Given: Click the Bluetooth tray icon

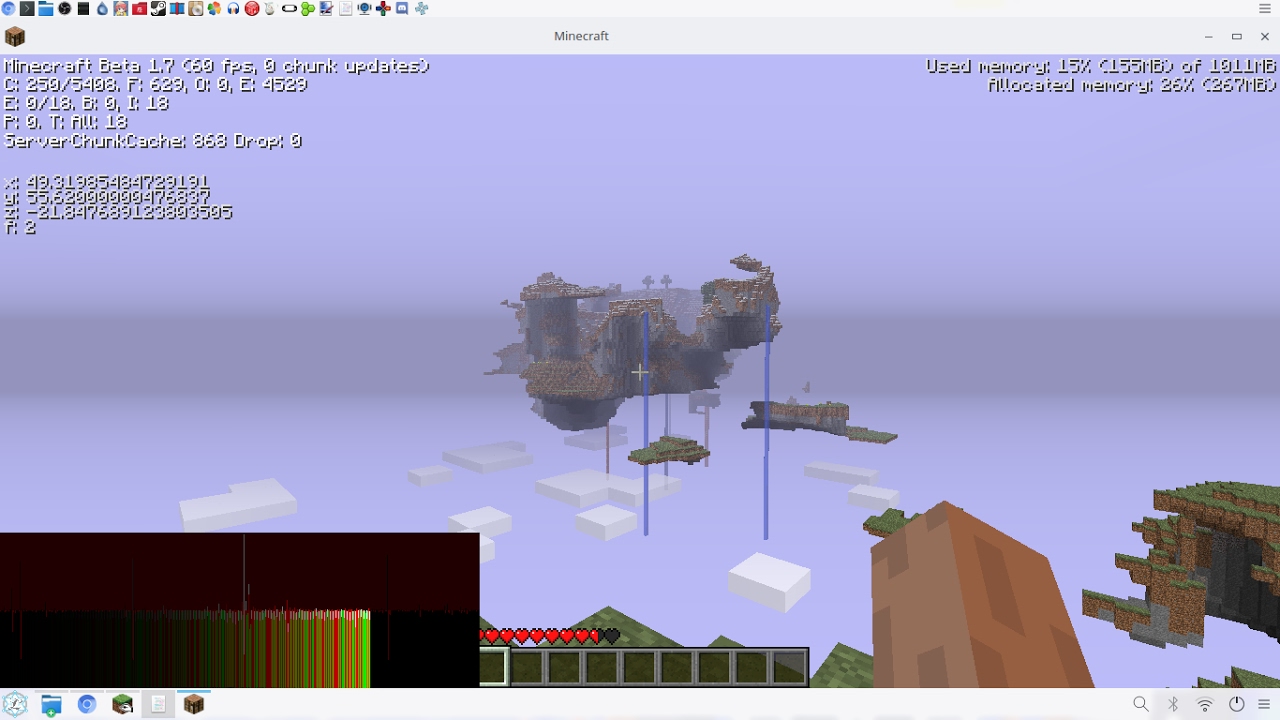Looking at the screenshot, I should coord(1173,704).
